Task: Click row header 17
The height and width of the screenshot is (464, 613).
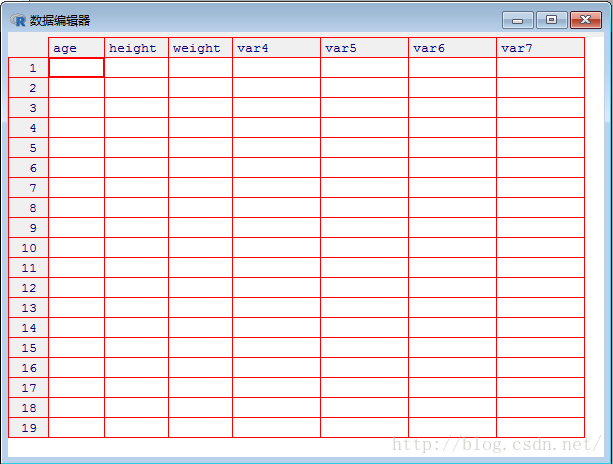Action: [29, 388]
